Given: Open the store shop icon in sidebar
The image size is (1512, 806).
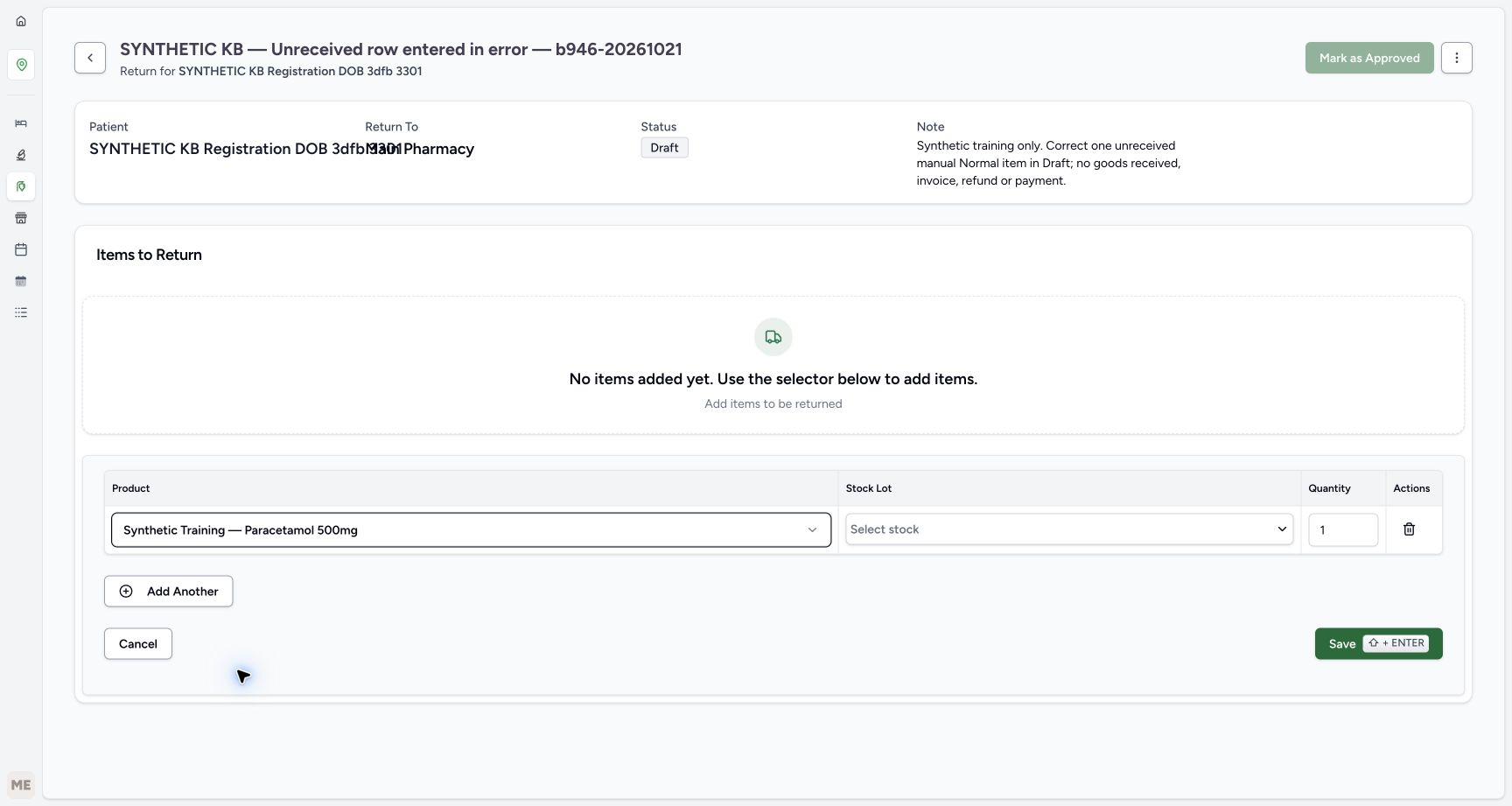Looking at the screenshot, I should 21,218.
